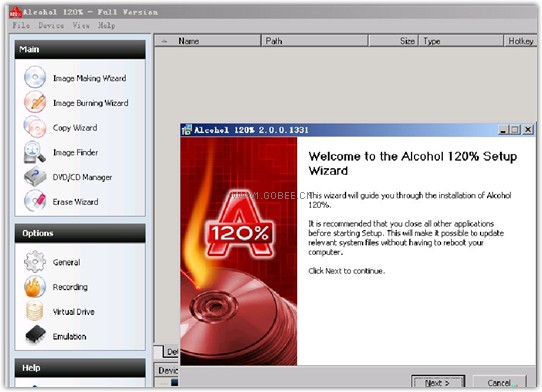This screenshot has height=392, width=542.
Task: Collapse the Main panel header
Action: pyautogui.click(x=80, y=49)
